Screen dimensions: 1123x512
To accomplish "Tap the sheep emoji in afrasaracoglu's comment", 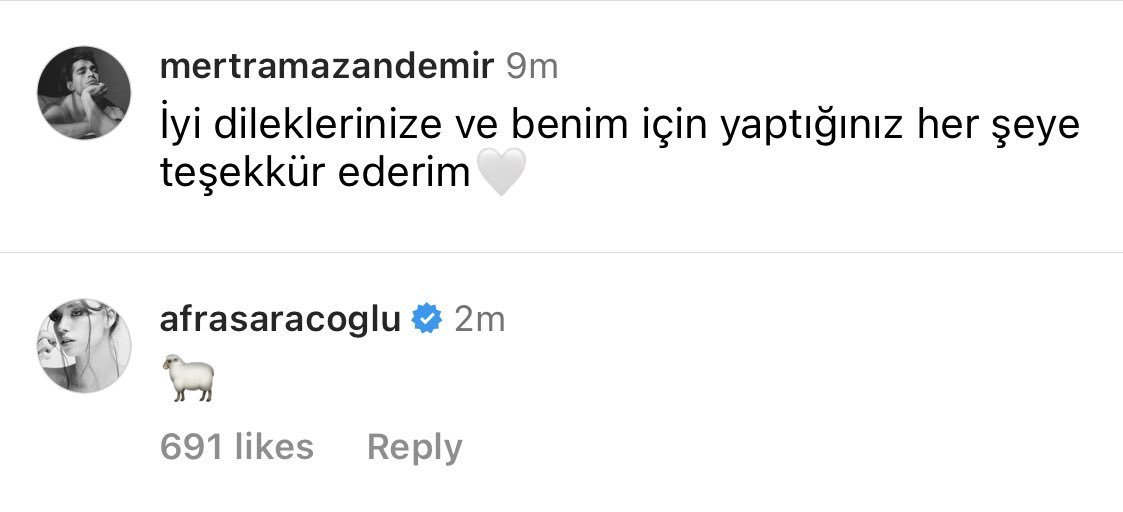I will click(x=188, y=377).
